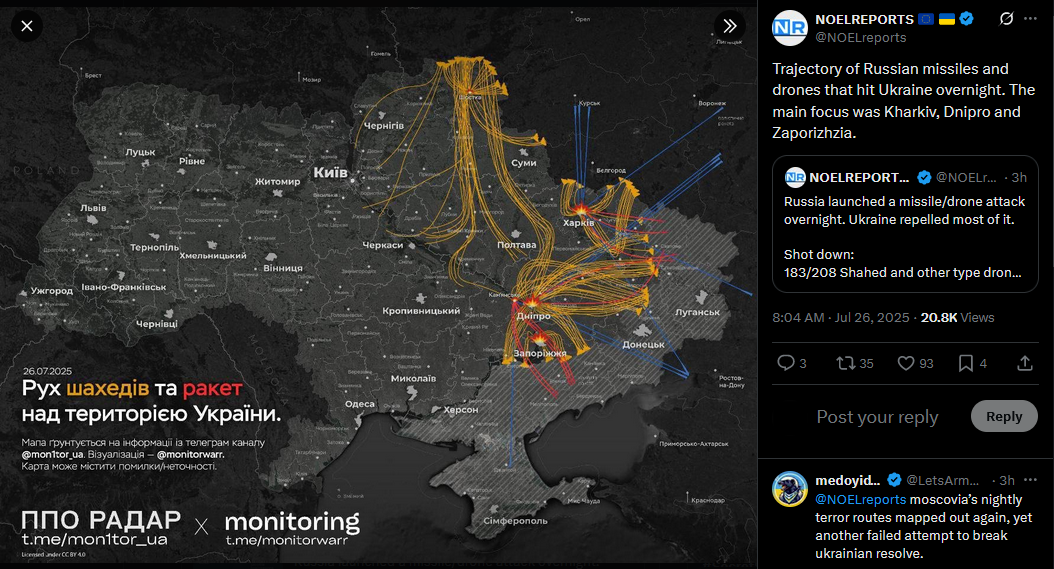Click the repost icon with 35
This screenshot has height=569, width=1054.
click(x=854, y=363)
